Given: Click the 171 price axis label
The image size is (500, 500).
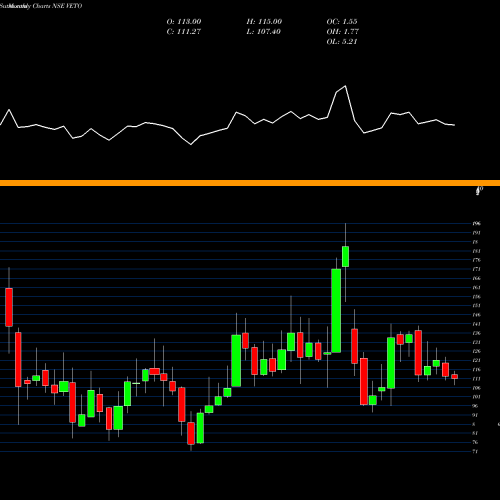Looking at the screenshot, I should pos(476,269).
